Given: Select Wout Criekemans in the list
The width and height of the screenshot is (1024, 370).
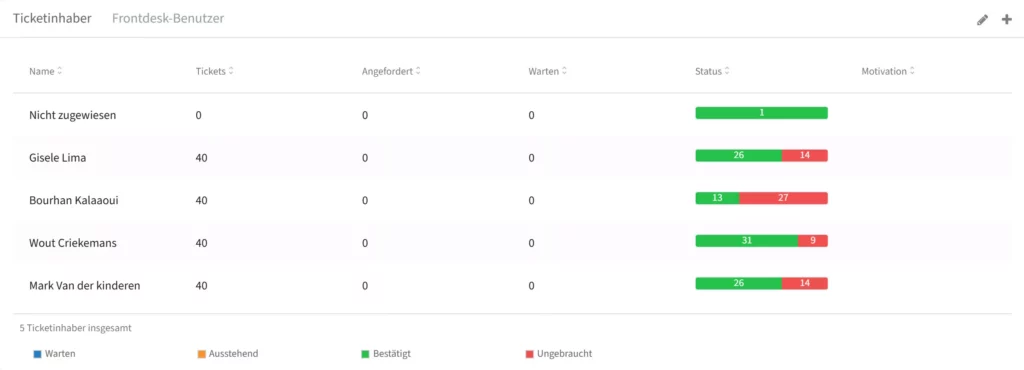Looking at the screenshot, I should pos(73,243).
